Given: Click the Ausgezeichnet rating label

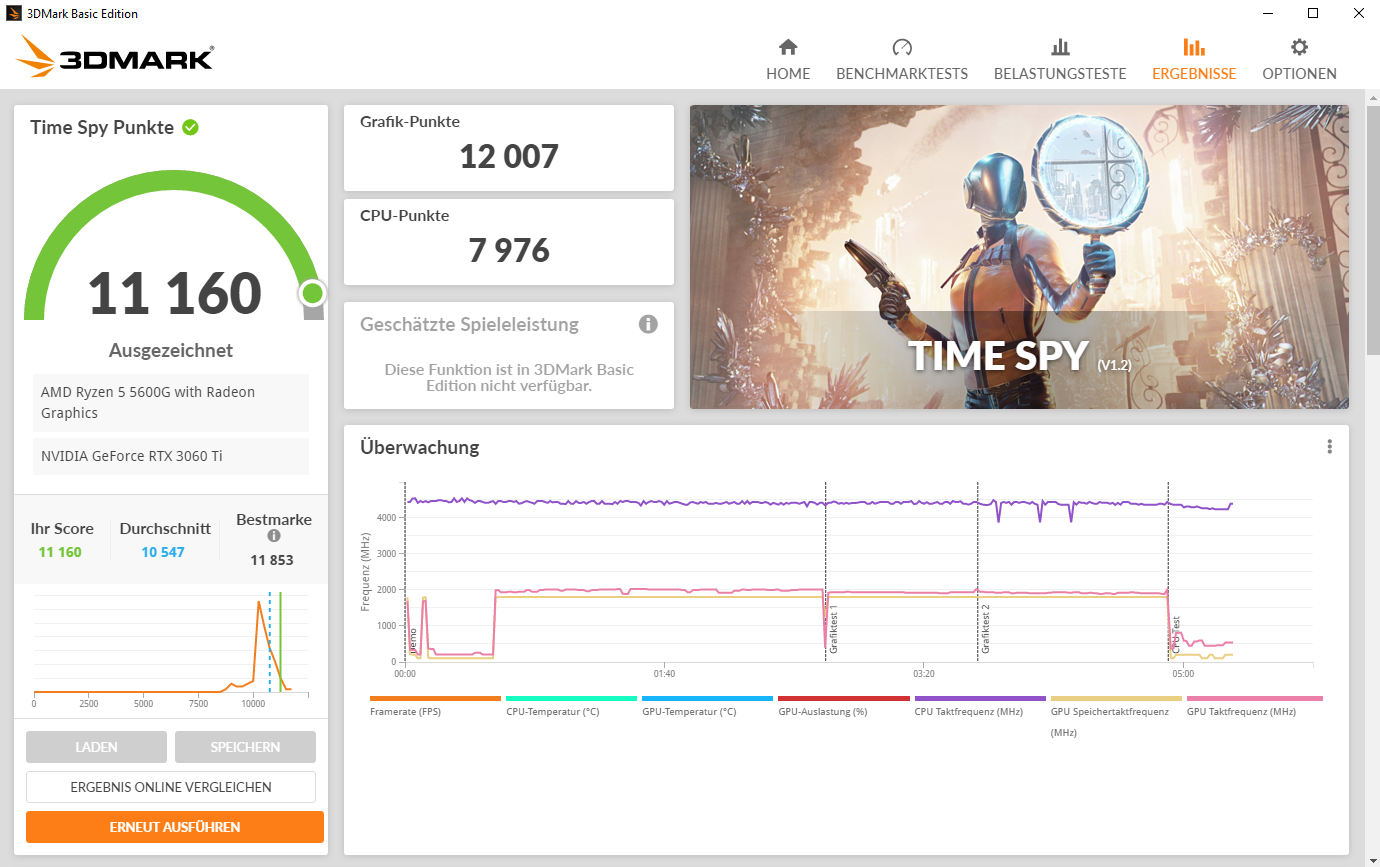Looking at the screenshot, I should pyautogui.click(x=171, y=351).
